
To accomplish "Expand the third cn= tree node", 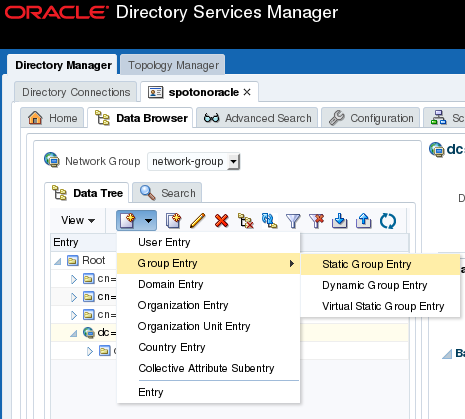I will (x=74, y=315).
